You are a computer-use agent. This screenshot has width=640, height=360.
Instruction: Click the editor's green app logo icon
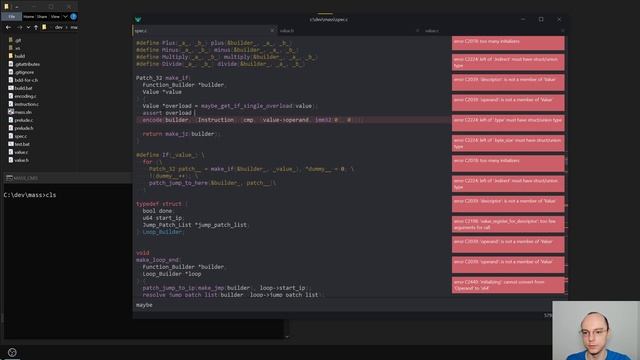coord(138,20)
